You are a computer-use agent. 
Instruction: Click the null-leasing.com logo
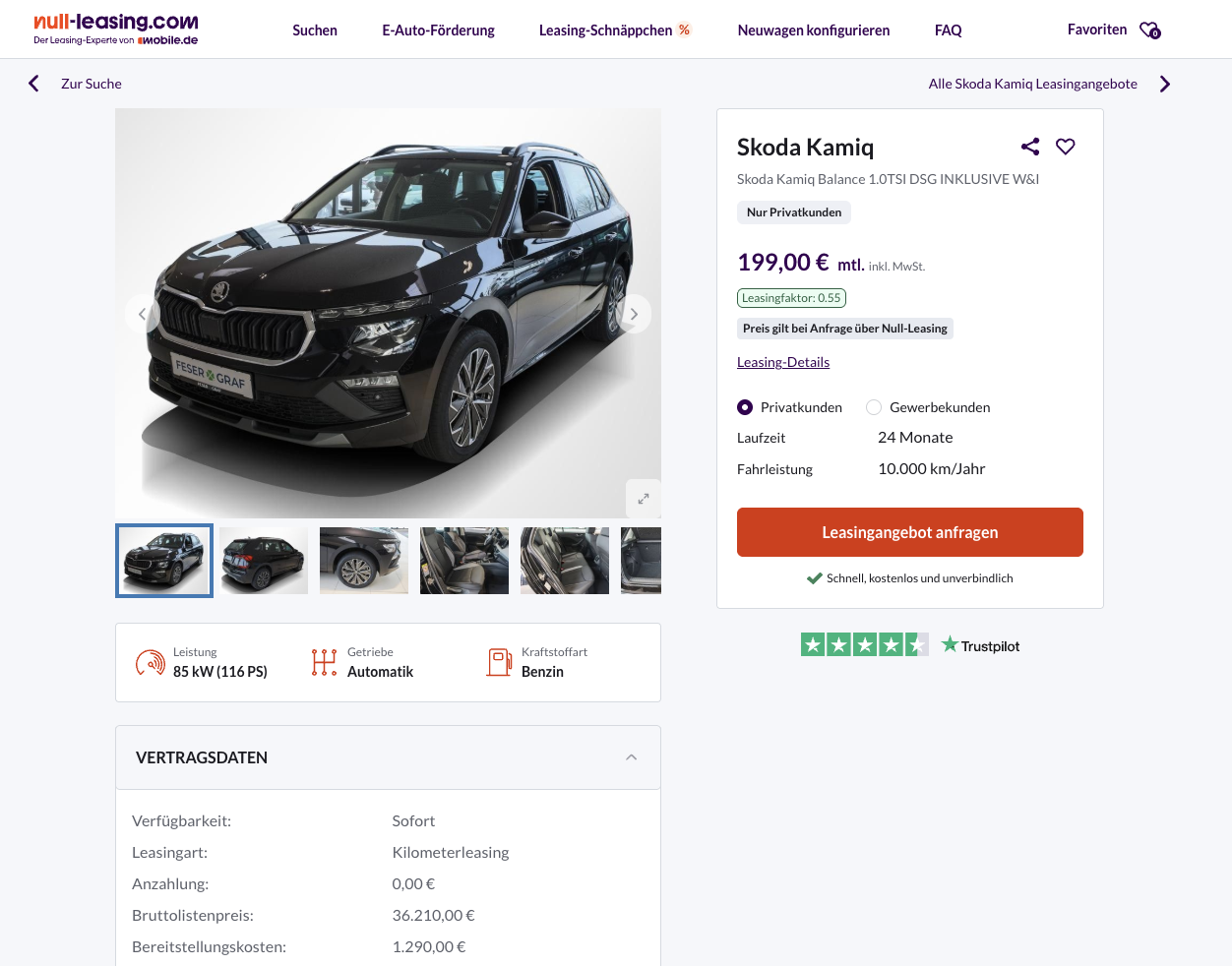[116, 29]
